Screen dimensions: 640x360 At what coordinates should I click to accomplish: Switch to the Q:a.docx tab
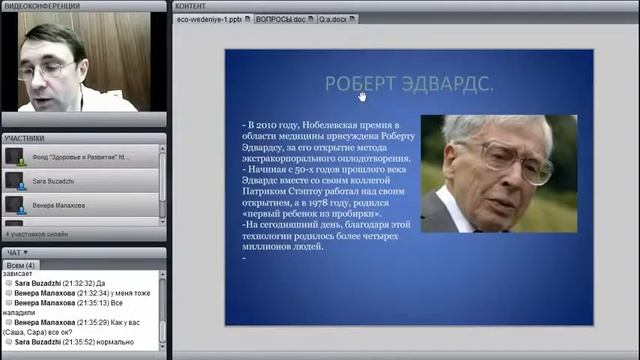point(337,19)
